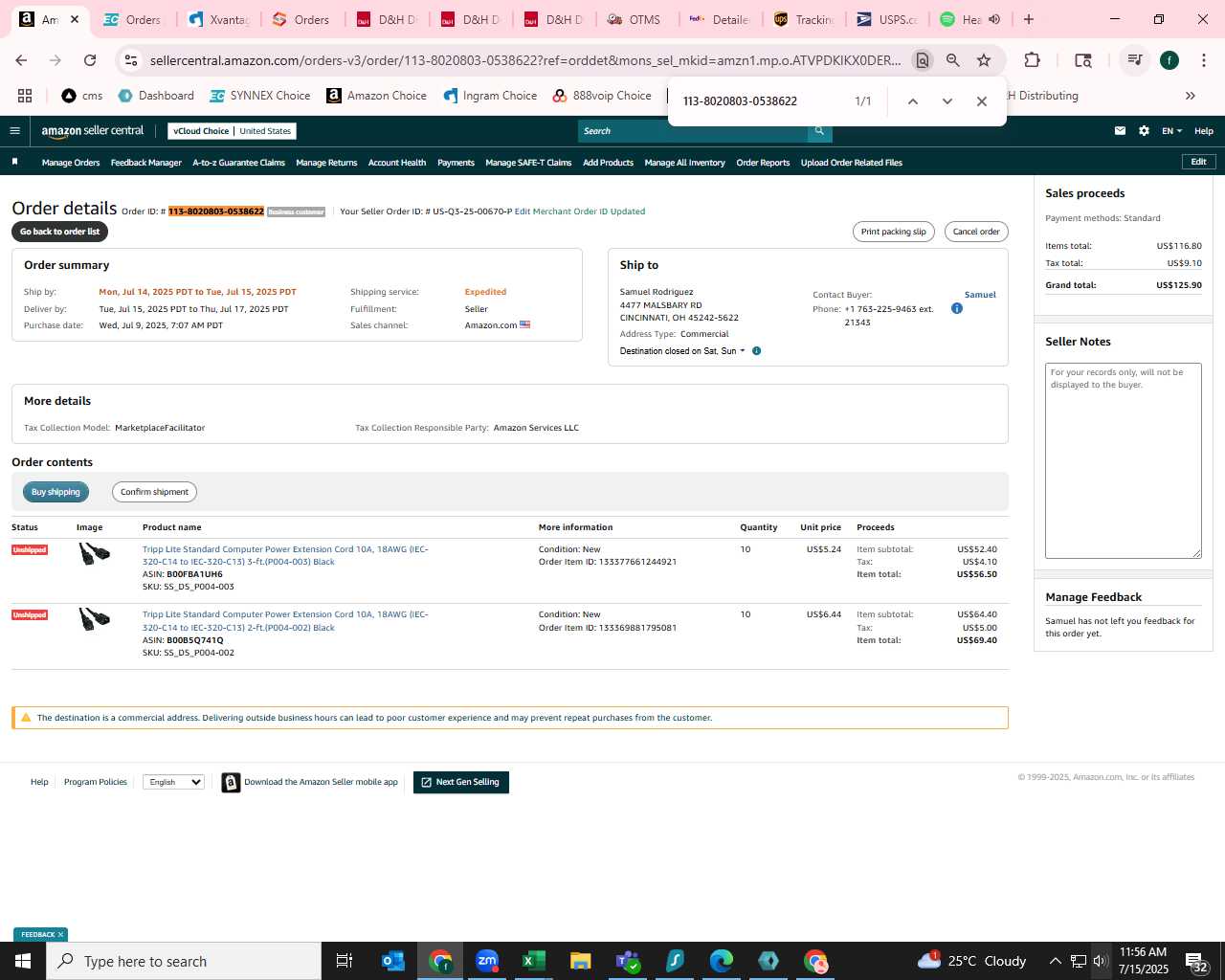Viewport: 1225px width, 980px height.
Task: Click thumbnail of the 3-ft extension cord
Action: (94, 553)
